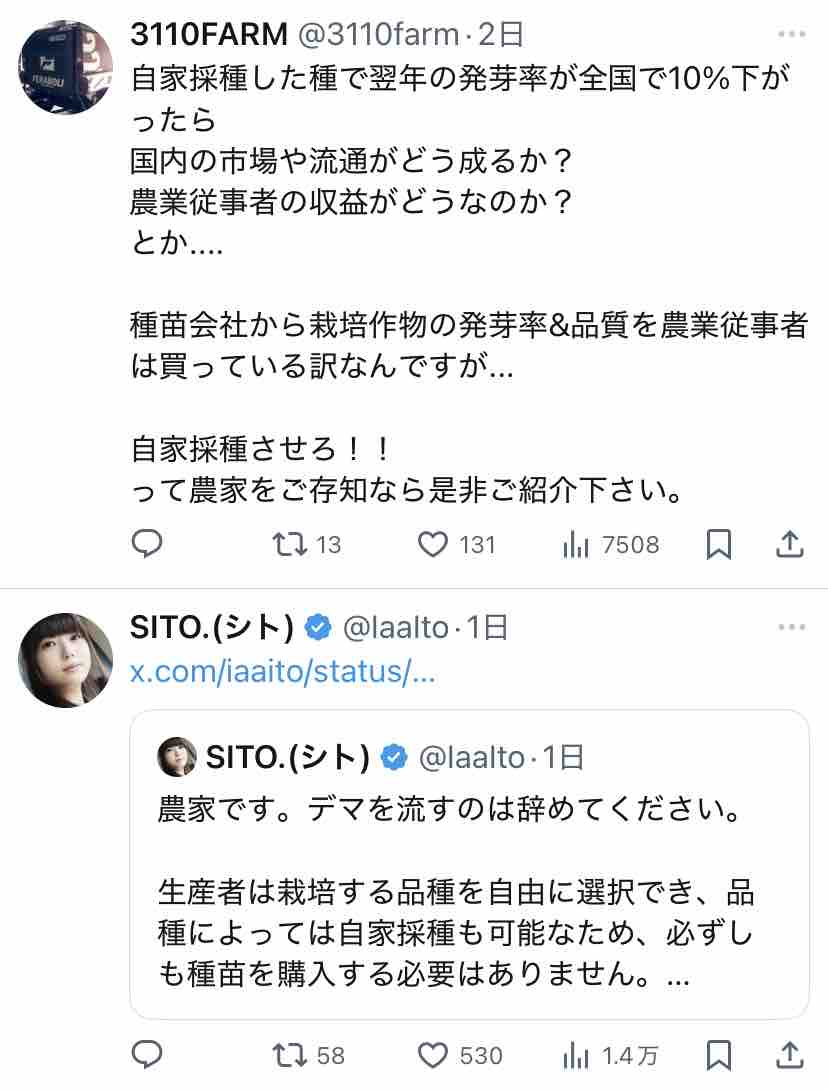Image resolution: width=828 pixels, height=1091 pixels.
Task: Retweet the SITO post with 58 reposts
Action: click(x=308, y=1056)
